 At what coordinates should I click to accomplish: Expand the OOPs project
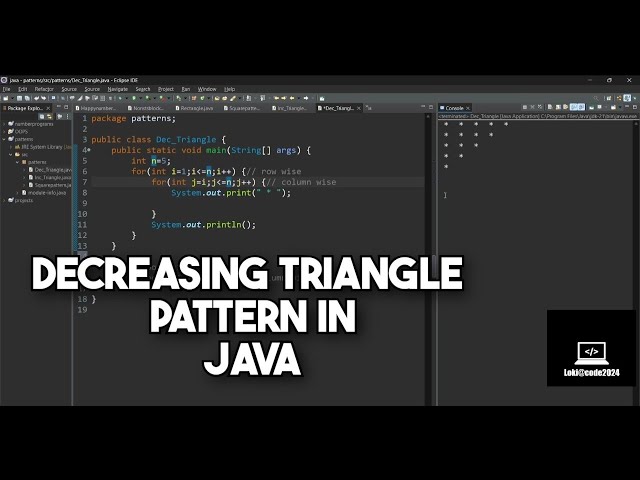pyautogui.click(x=4, y=131)
